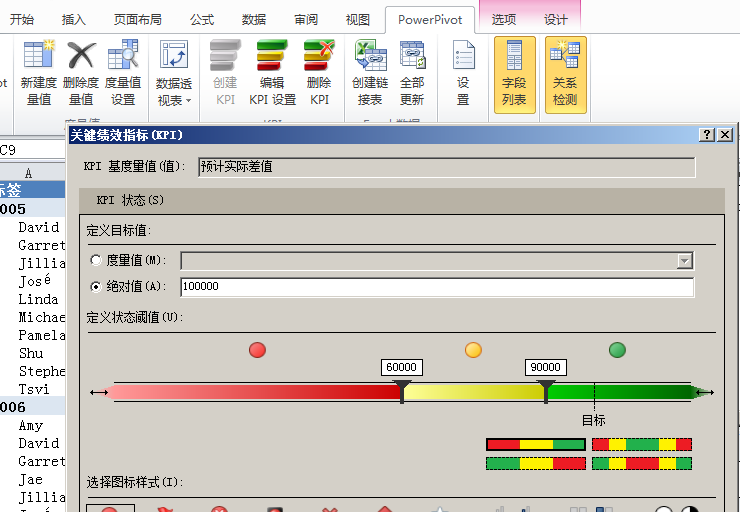The width and height of the screenshot is (740, 512).
Task: Click Create Linked Table (创建链接表)
Action: pyautogui.click(x=370, y=73)
